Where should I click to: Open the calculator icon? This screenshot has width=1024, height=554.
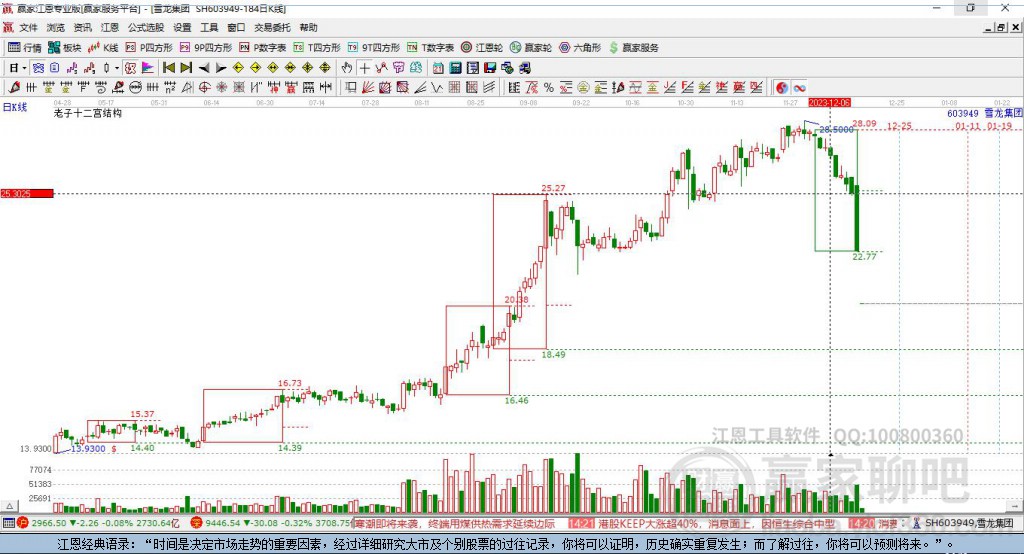455,68
